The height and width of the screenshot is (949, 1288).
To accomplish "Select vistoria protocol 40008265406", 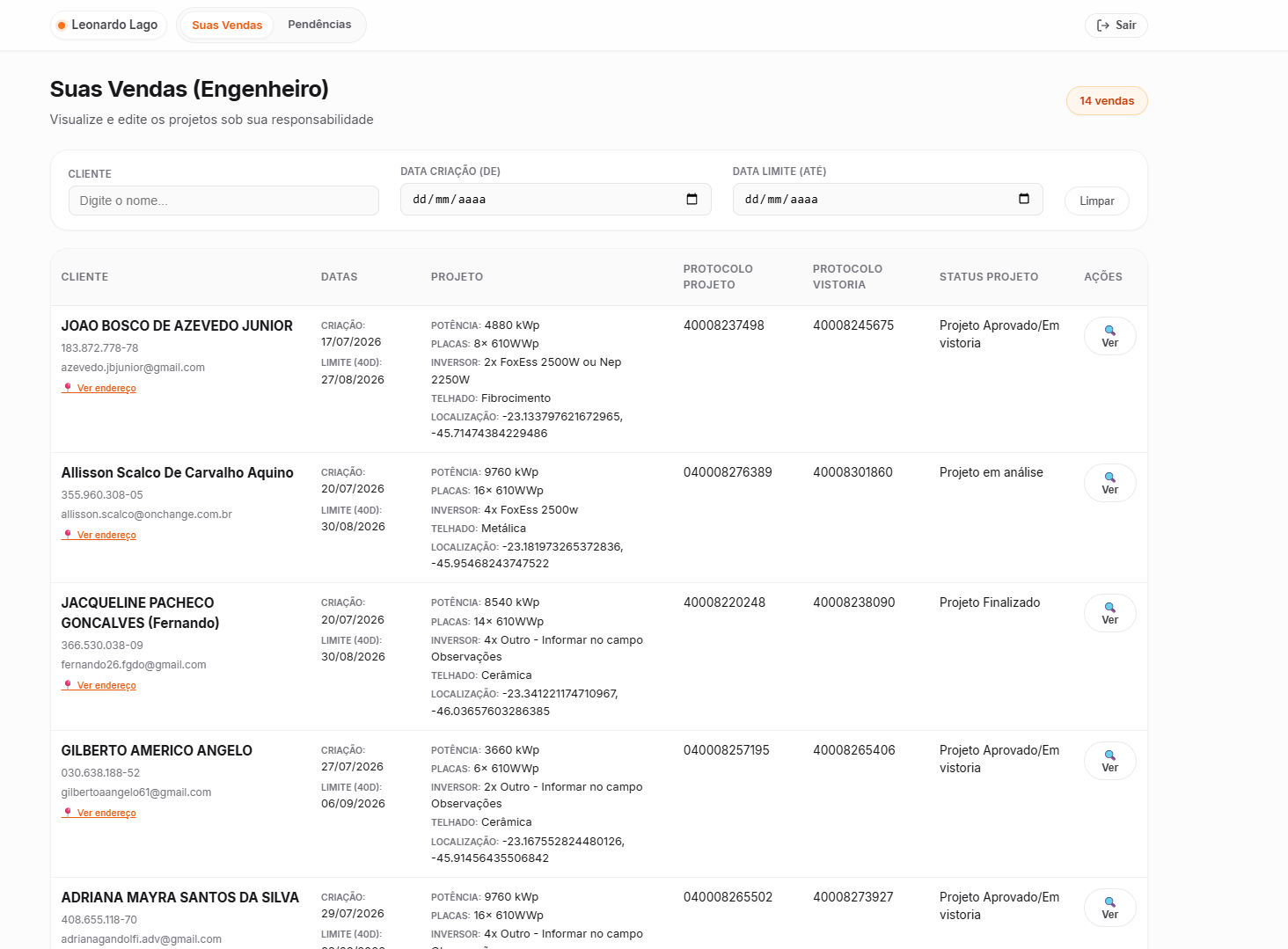I will [x=854, y=750].
